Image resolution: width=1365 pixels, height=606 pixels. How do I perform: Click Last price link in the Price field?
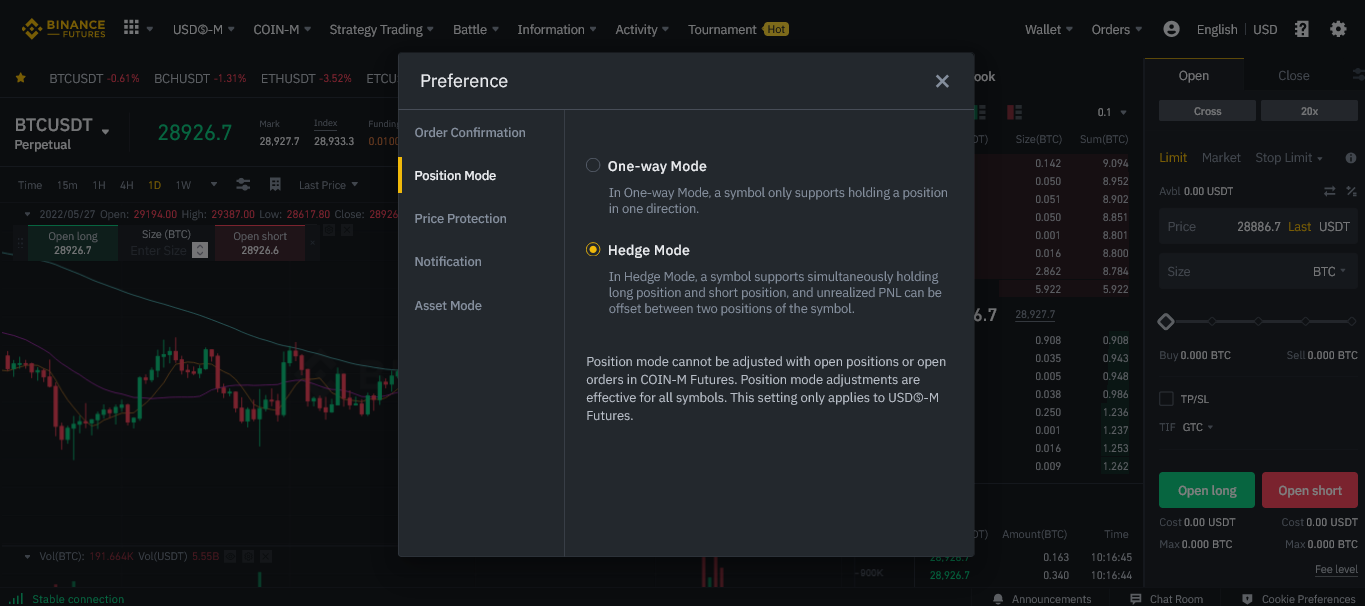(1299, 227)
